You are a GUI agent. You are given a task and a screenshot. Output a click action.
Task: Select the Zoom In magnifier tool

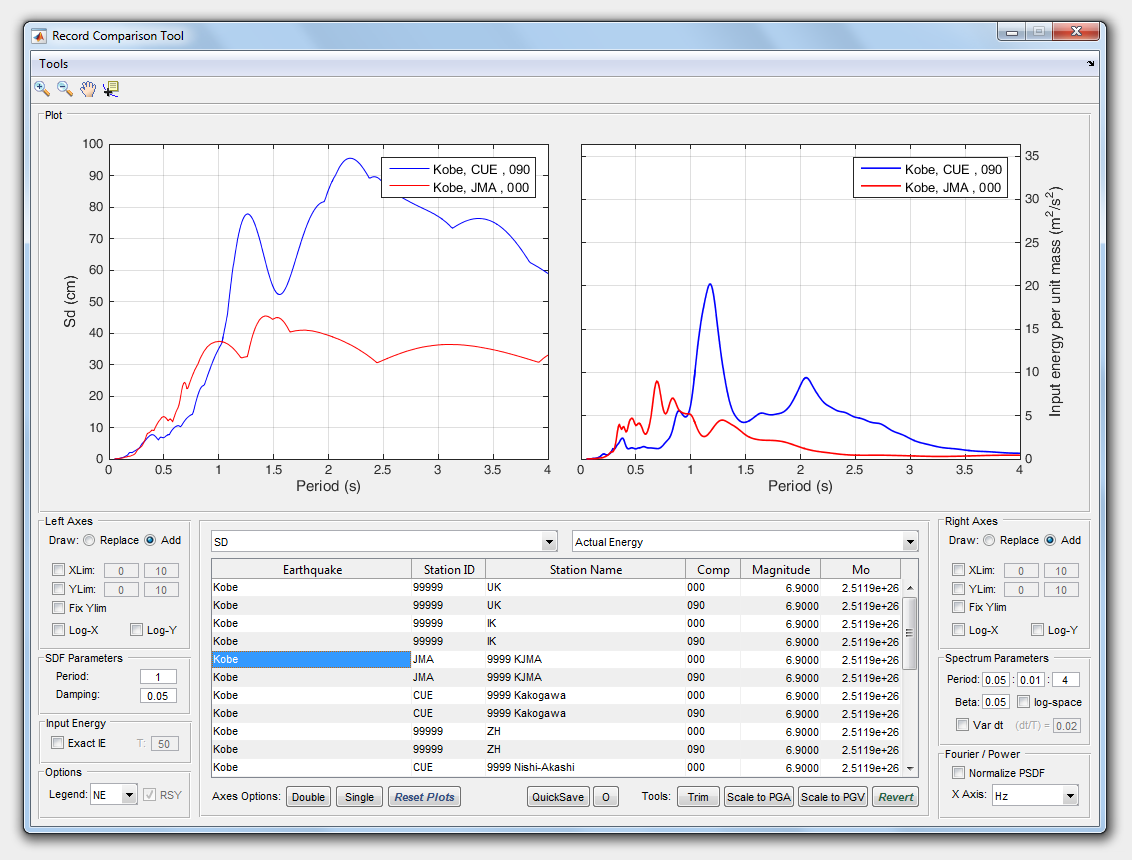pyautogui.click(x=42, y=89)
